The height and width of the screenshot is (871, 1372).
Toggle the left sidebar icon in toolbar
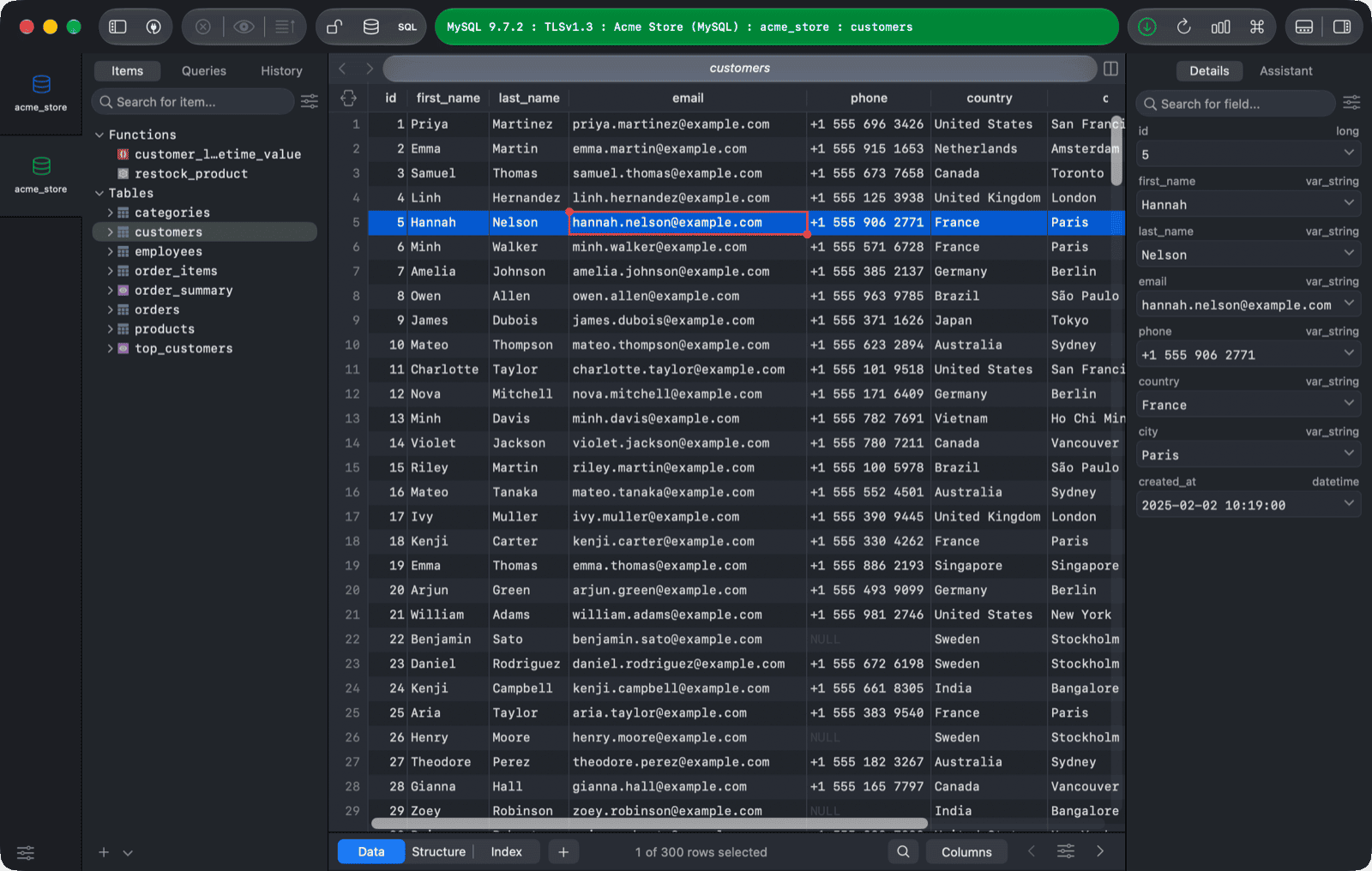click(117, 27)
